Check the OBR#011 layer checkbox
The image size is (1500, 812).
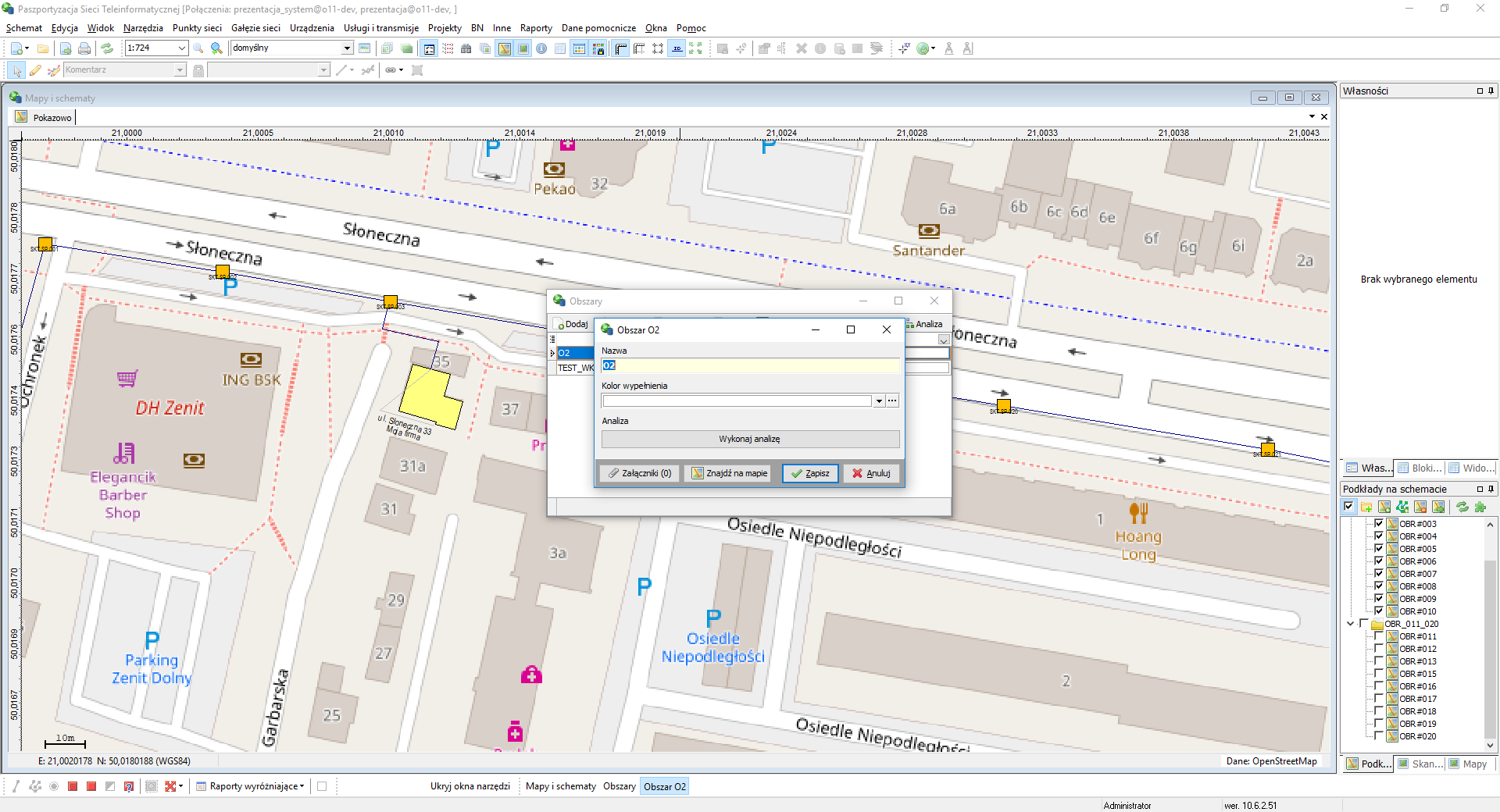tap(1379, 636)
